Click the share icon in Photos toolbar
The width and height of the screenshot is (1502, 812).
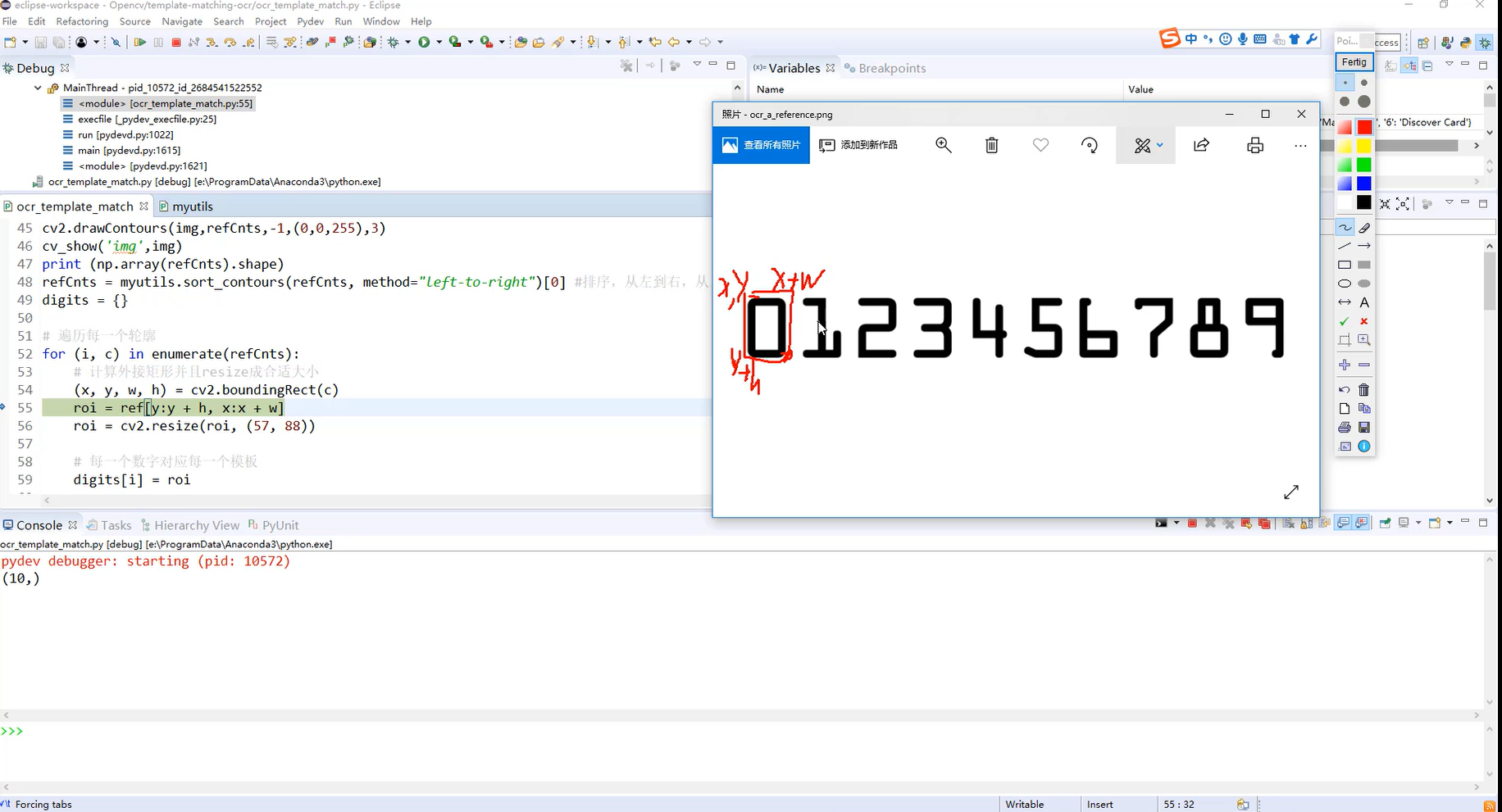point(1202,145)
